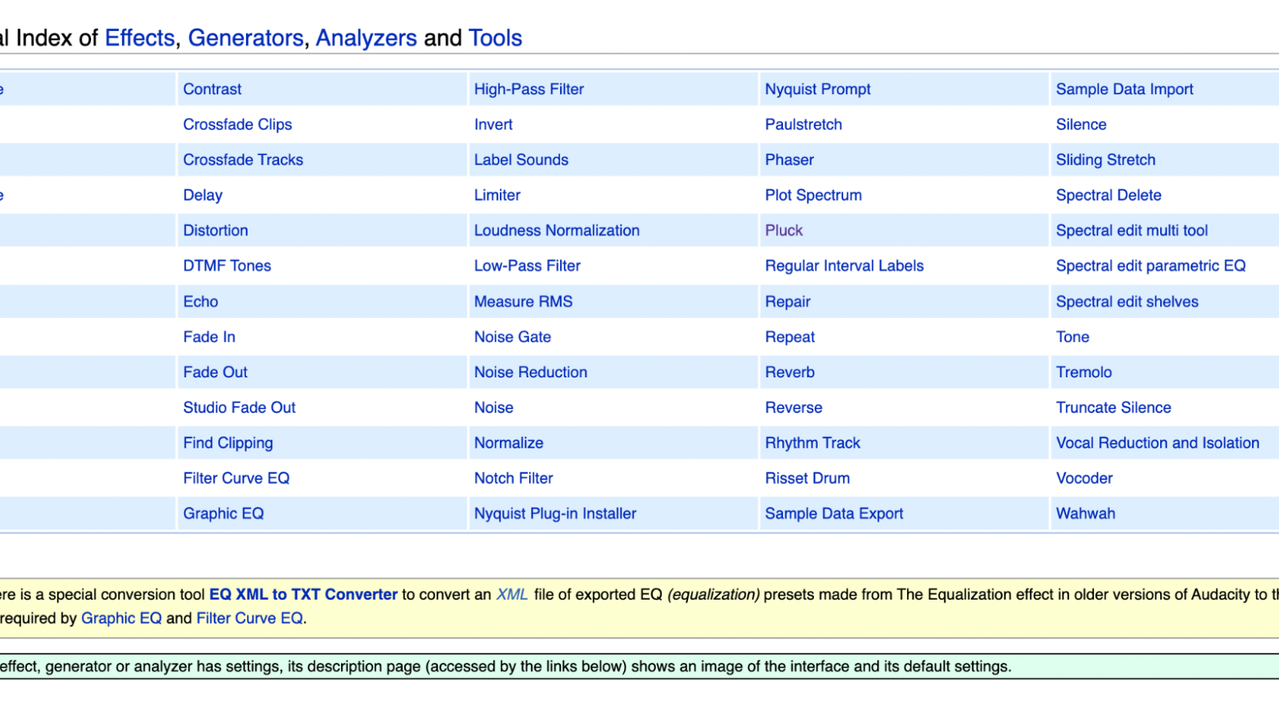Open the DTMF Tones link

point(227,266)
